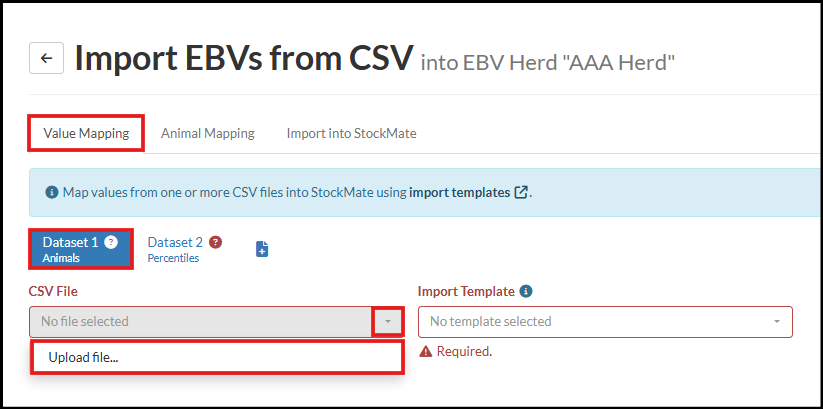Click the Import Template dropdown arrow
This screenshot has width=823, height=409.
click(x=777, y=321)
